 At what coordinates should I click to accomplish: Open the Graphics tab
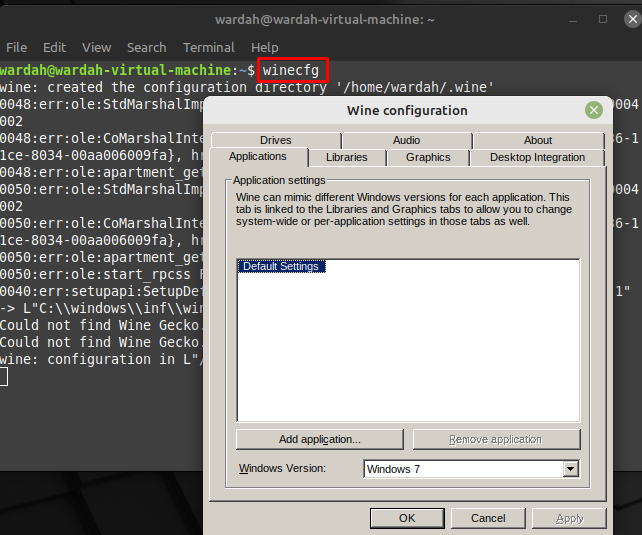pos(428,158)
